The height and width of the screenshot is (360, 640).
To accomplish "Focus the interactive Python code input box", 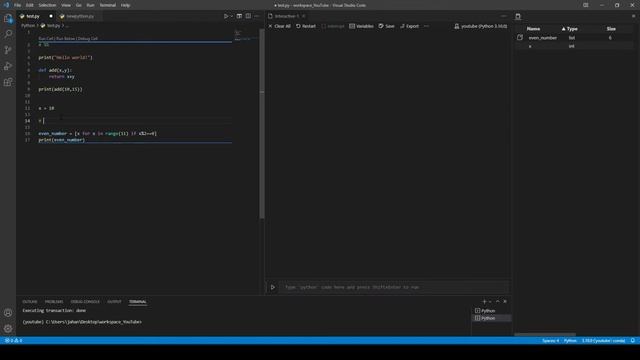I will (x=394, y=287).
